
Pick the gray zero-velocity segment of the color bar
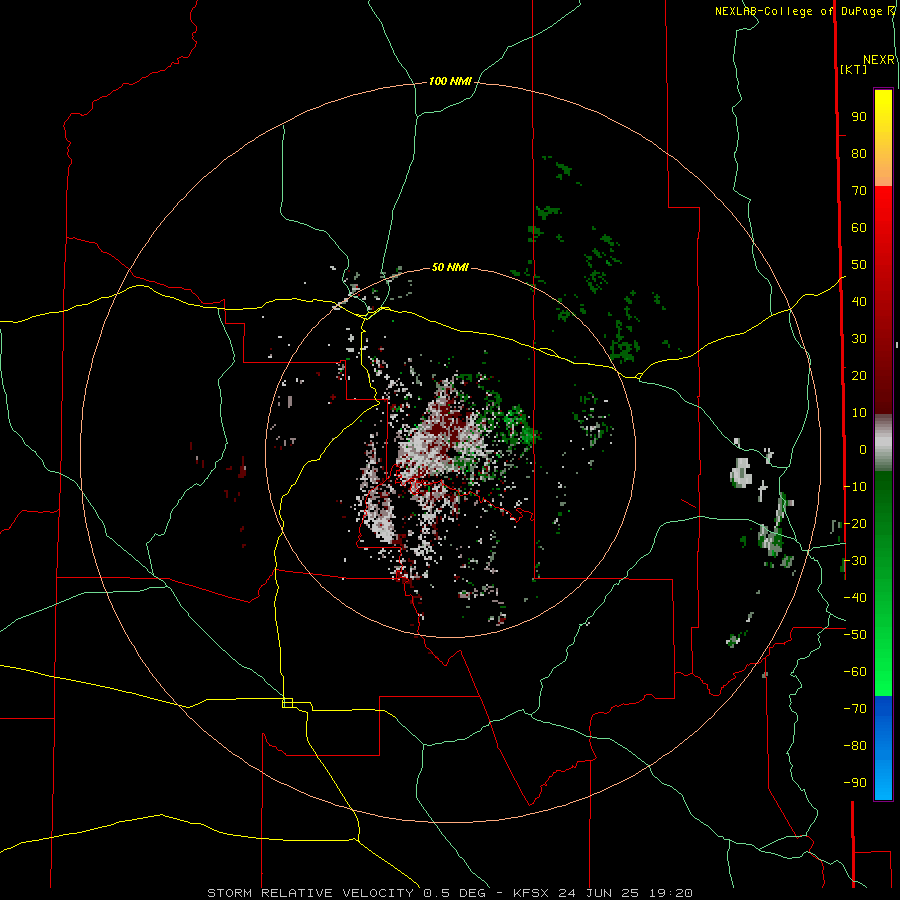point(883,443)
